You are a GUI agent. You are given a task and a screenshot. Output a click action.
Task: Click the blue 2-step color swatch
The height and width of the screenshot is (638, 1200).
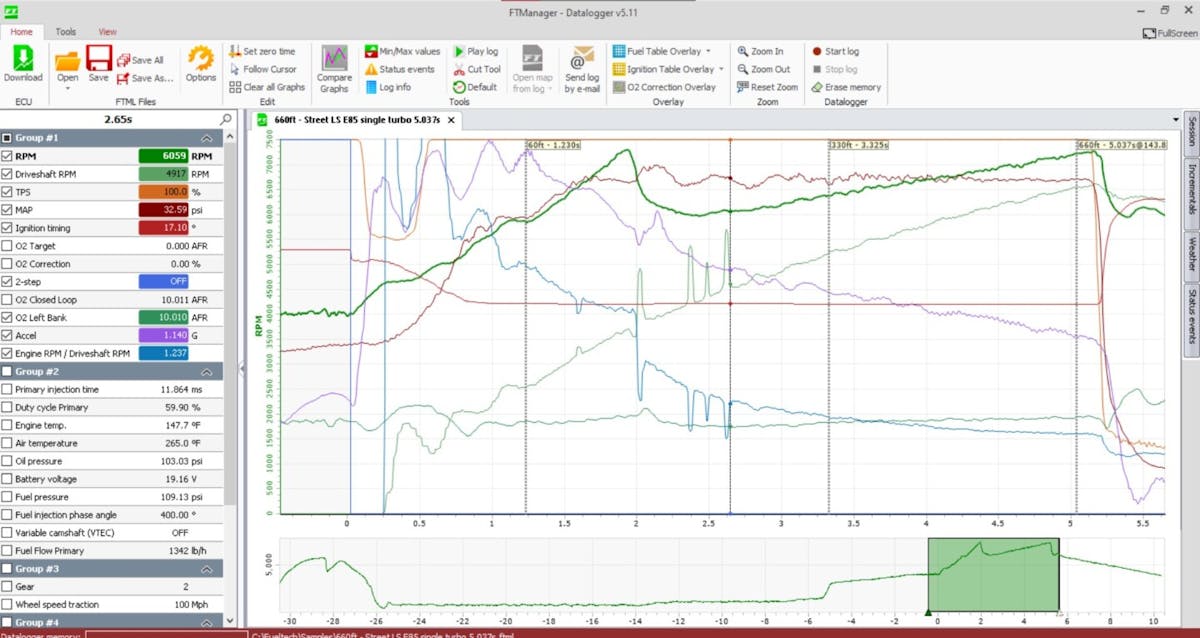[x=164, y=282]
